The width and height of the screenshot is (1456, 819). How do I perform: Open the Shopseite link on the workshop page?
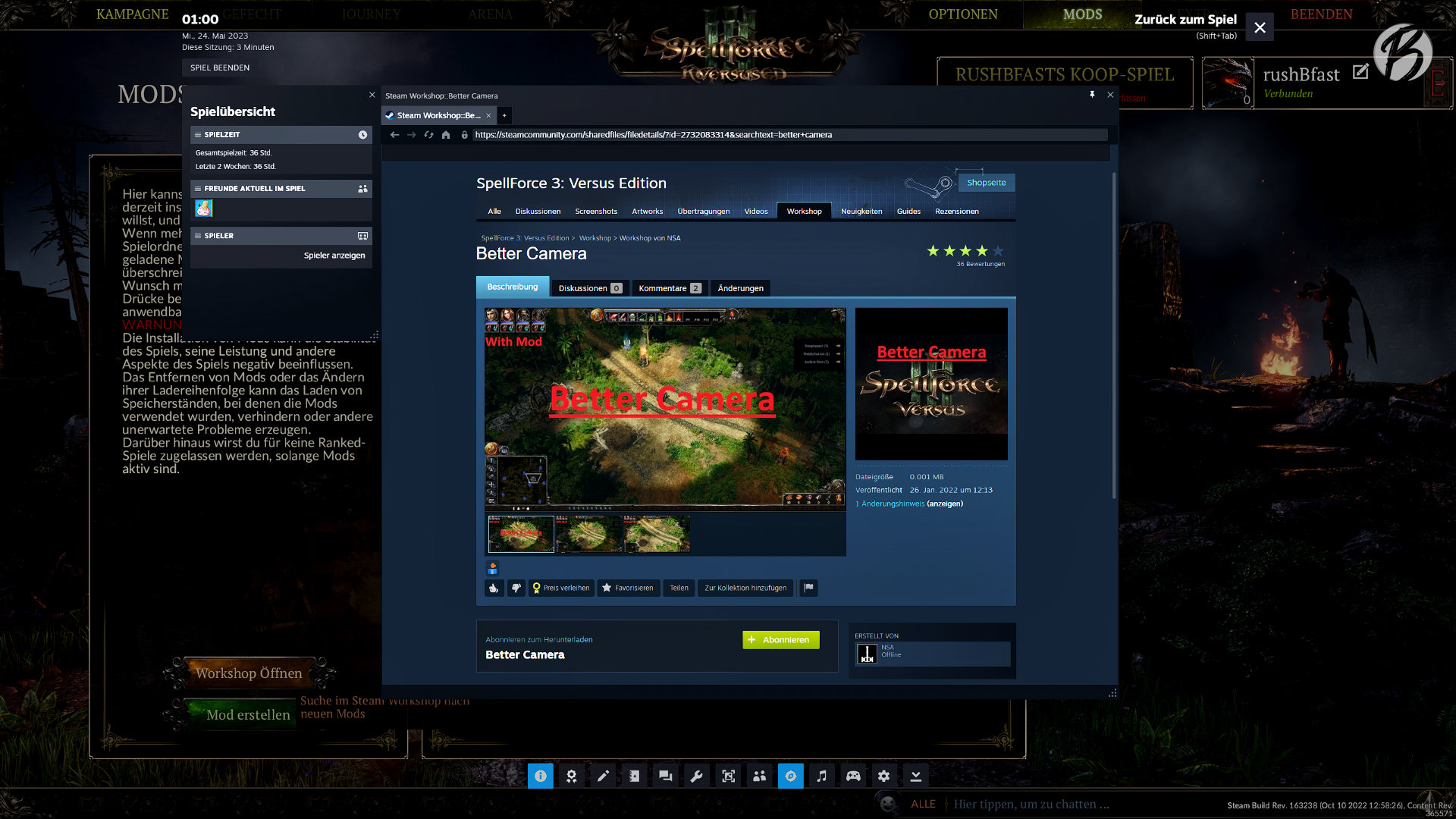pyautogui.click(x=986, y=183)
